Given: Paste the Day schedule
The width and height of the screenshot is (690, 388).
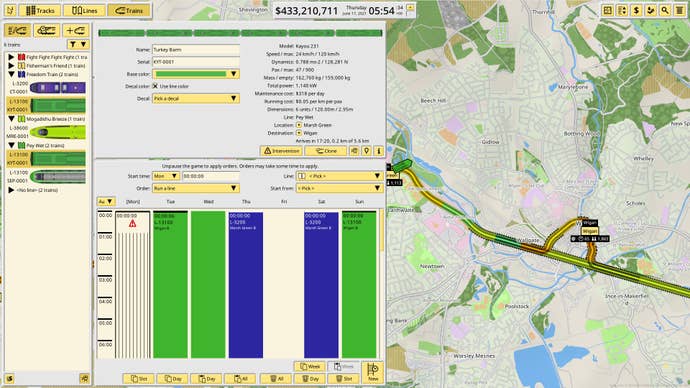Looking at the screenshot, I should [206, 379].
